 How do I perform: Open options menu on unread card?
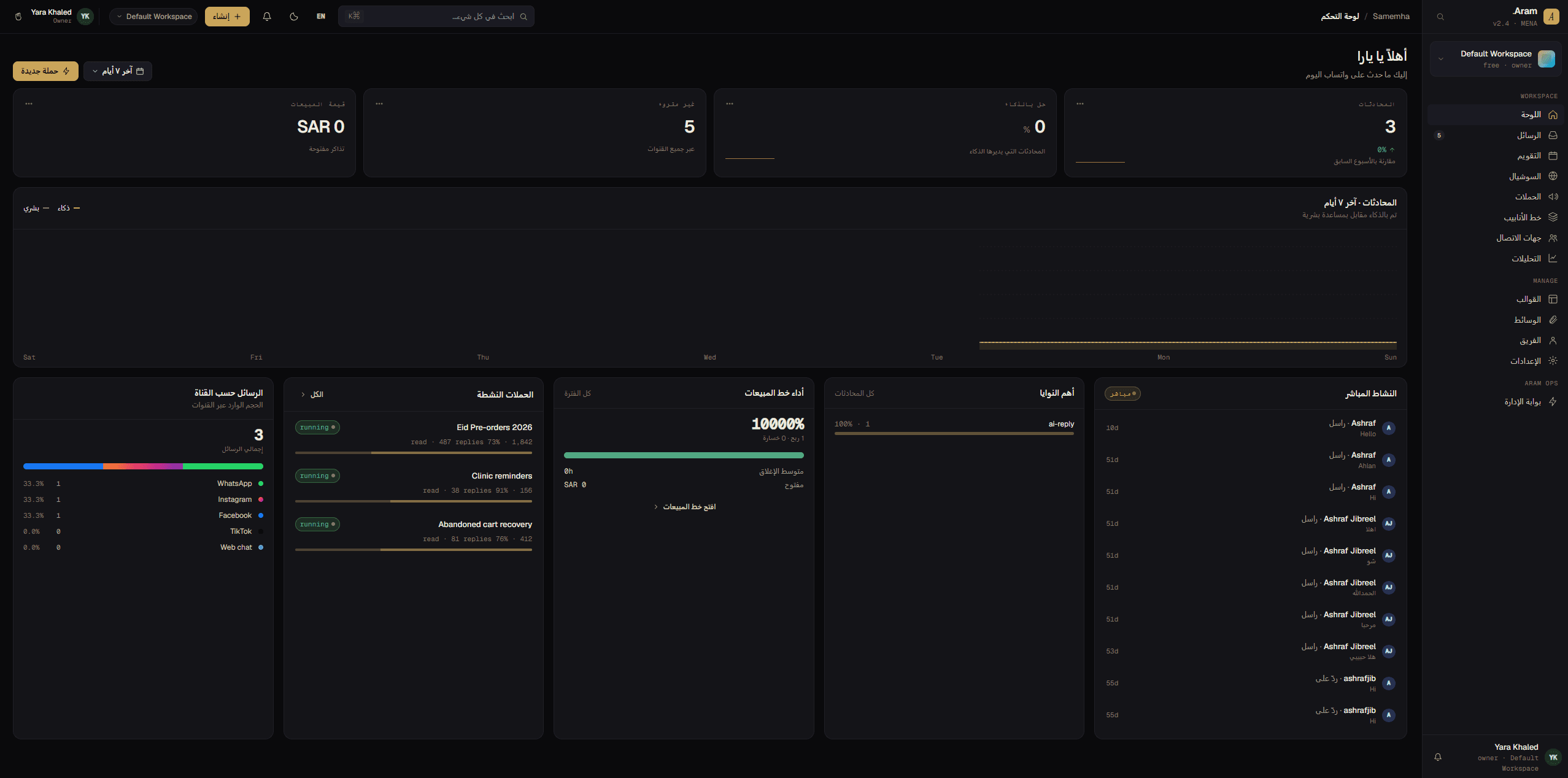coord(379,104)
